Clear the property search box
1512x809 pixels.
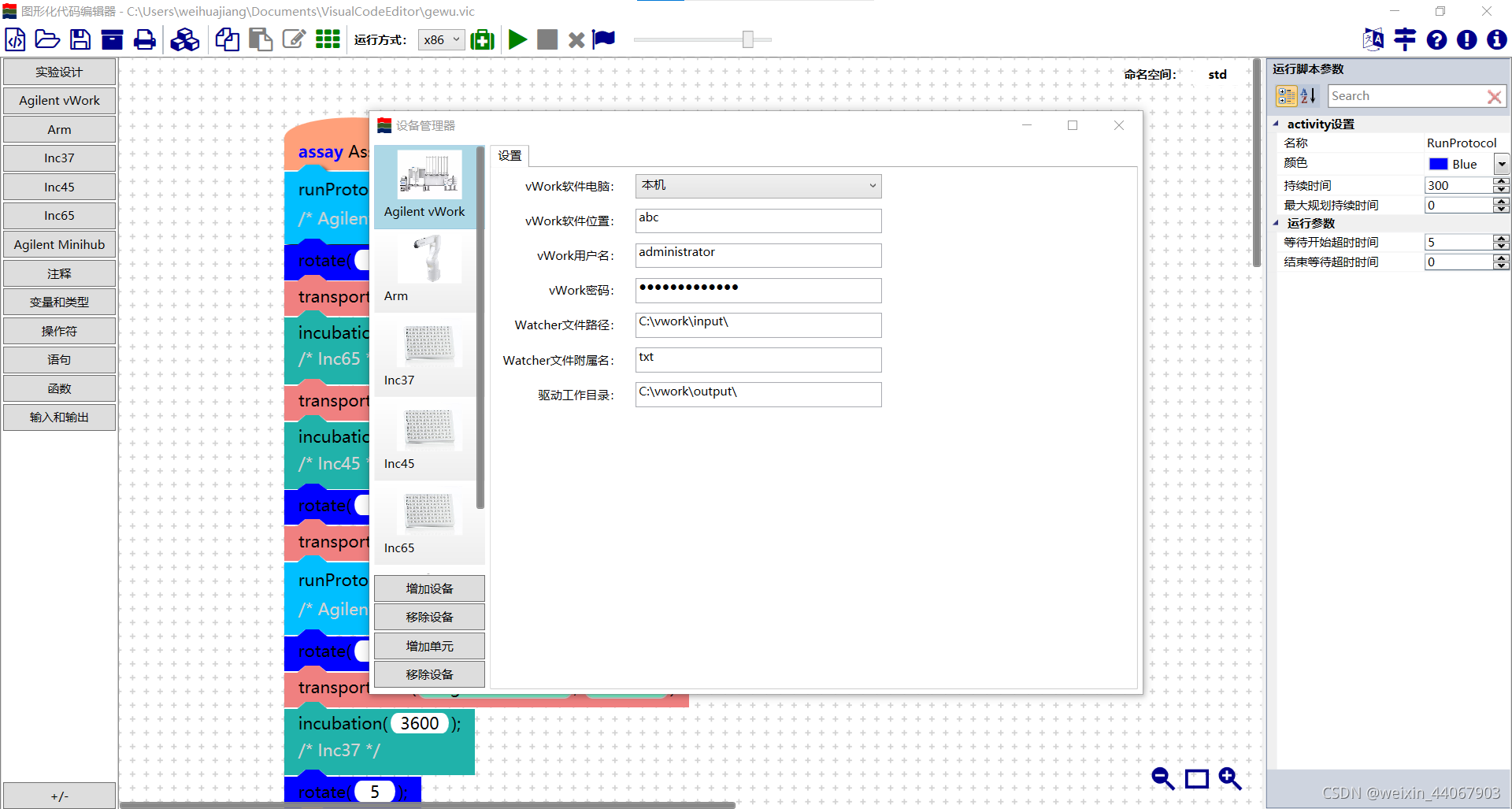pos(1494,96)
